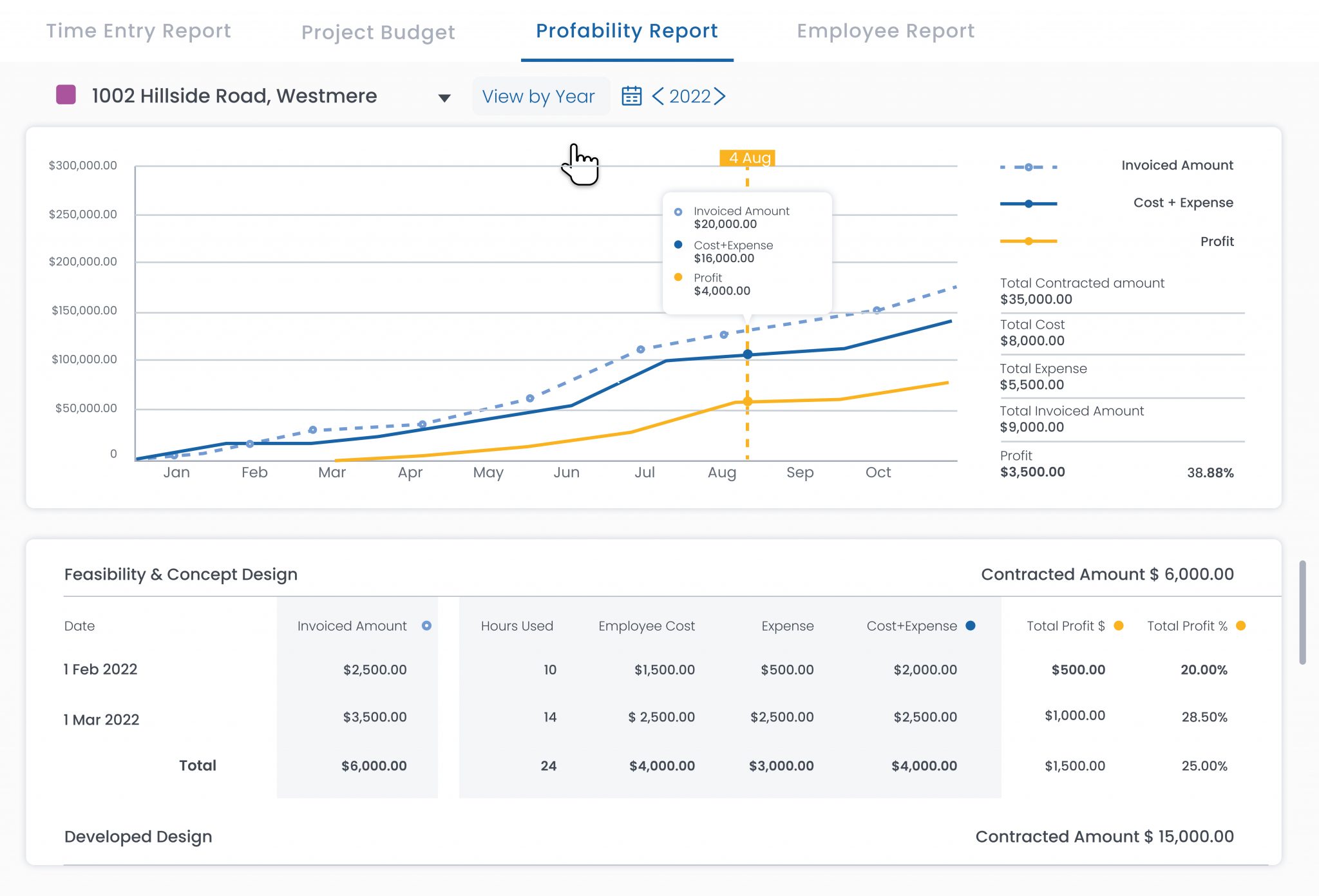Click the purple color square beside the project name
Image resolution: width=1319 pixels, height=896 pixels.
click(x=66, y=95)
